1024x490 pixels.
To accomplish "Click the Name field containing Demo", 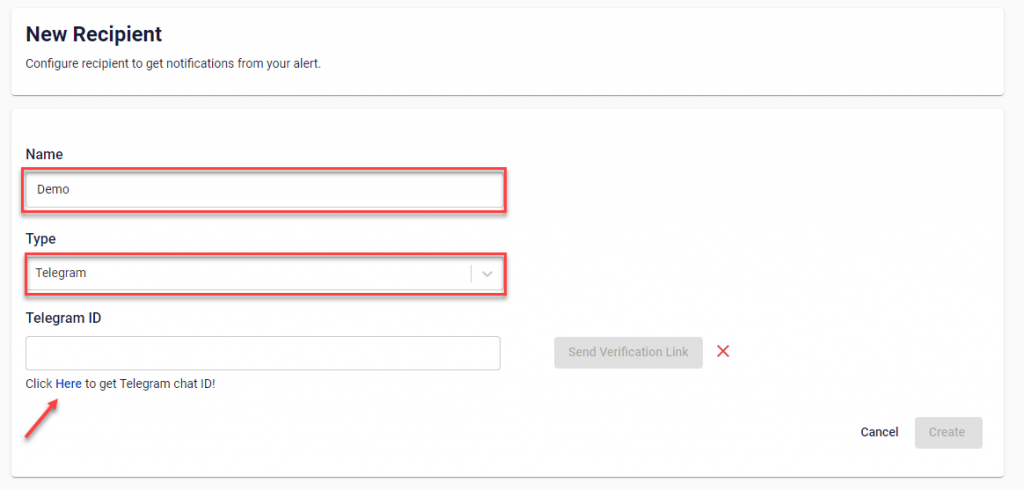I will click(x=264, y=189).
